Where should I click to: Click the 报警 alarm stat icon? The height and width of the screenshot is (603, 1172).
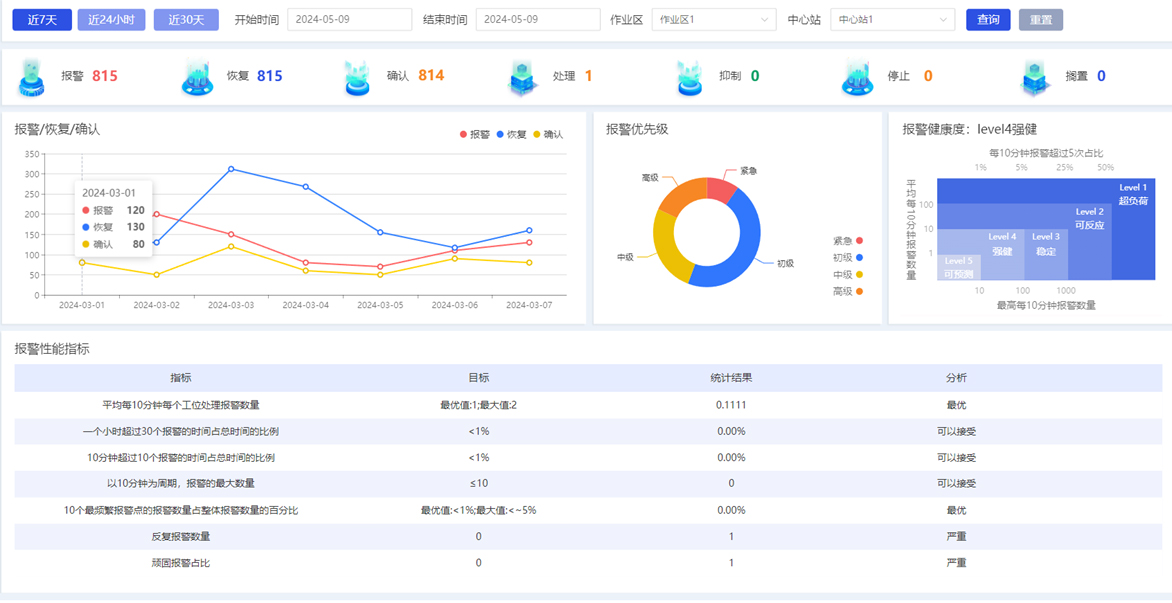click(32, 77)
